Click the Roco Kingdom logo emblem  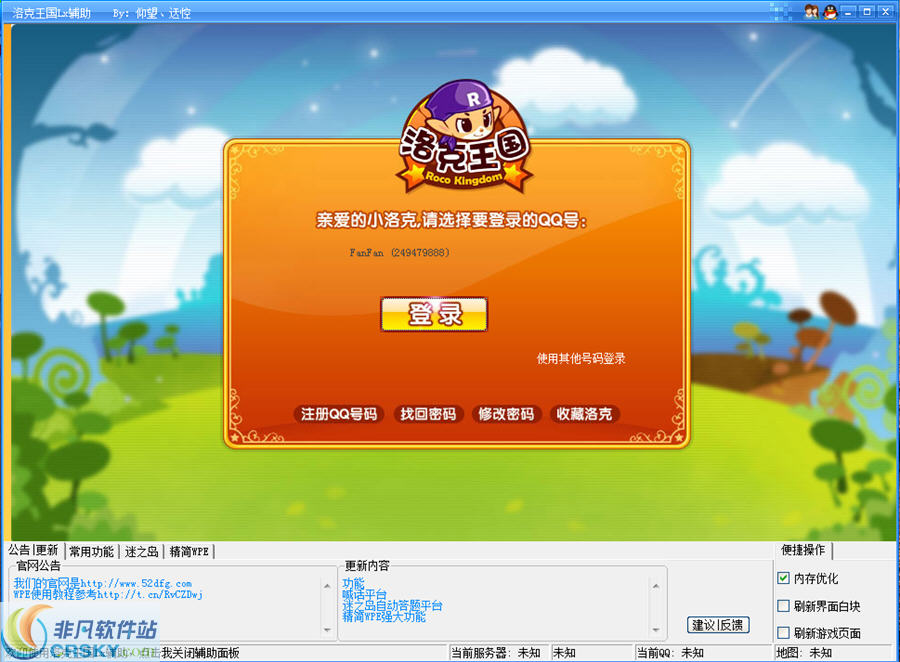[464, 138]
